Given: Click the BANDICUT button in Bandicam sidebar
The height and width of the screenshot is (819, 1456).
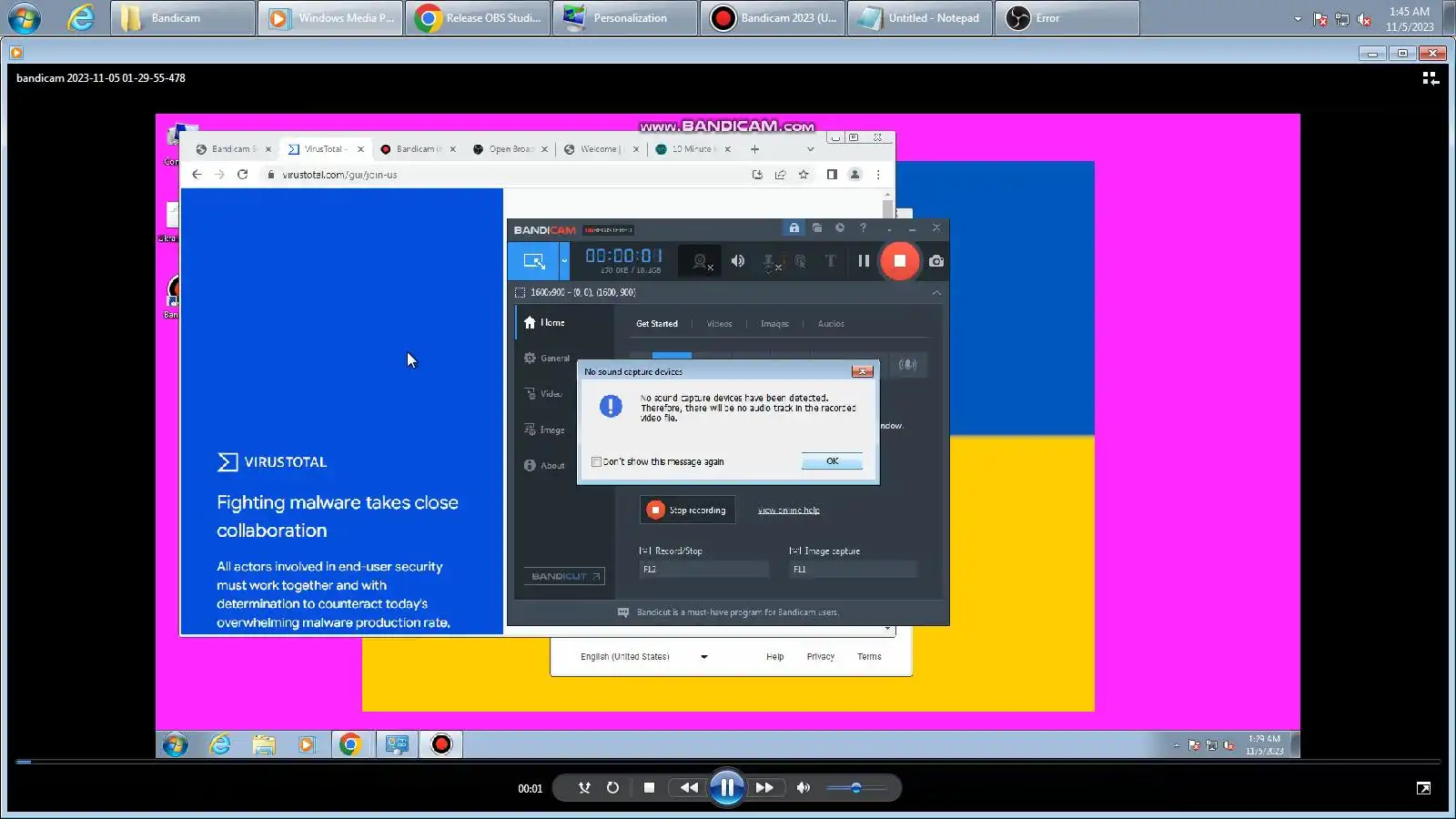Looking at the screenshot, I should tap(564, 577).
